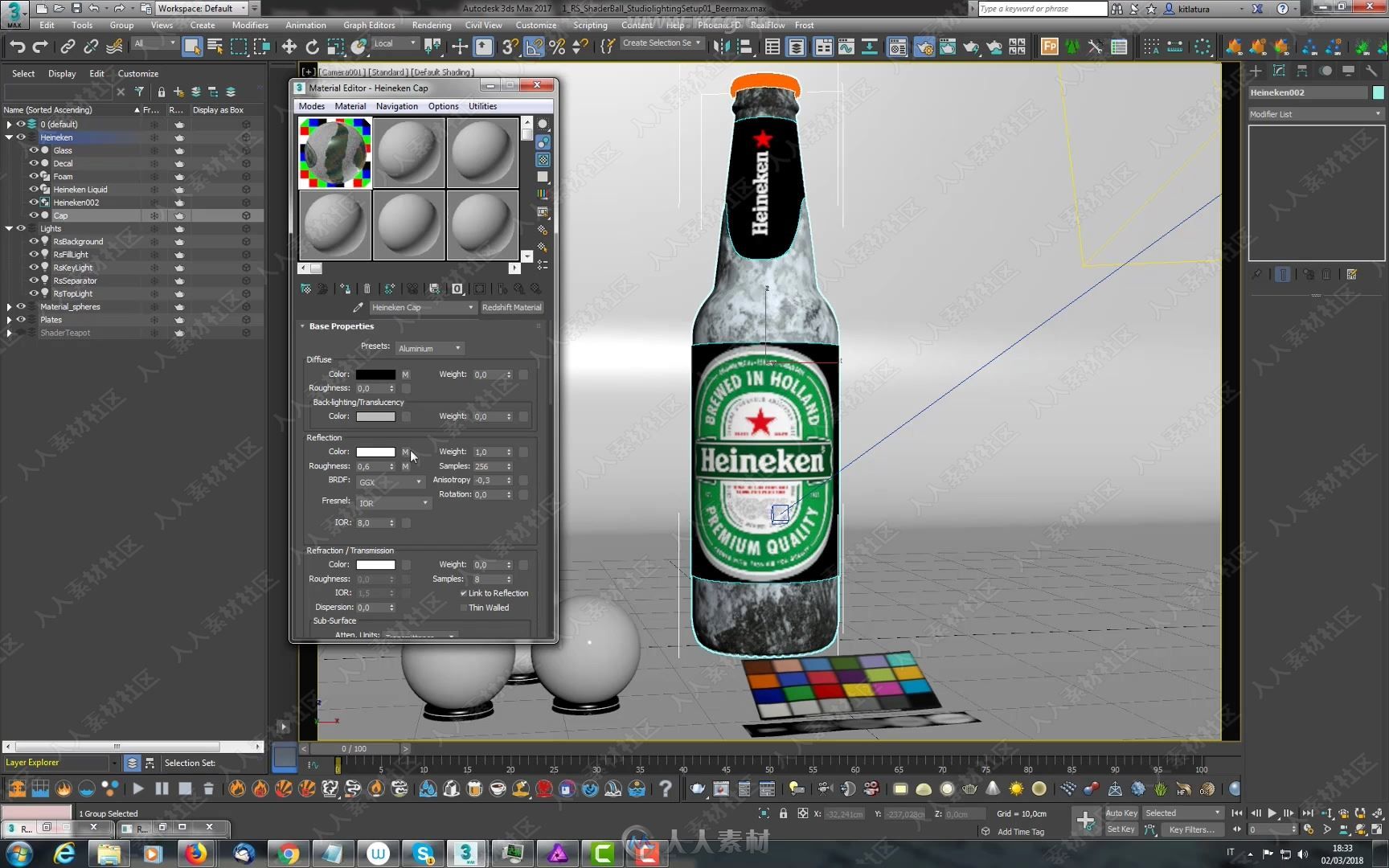1389x868 pixels.
Task: Click Reset Map/Mtl trash icon
Action: (367, 289)
